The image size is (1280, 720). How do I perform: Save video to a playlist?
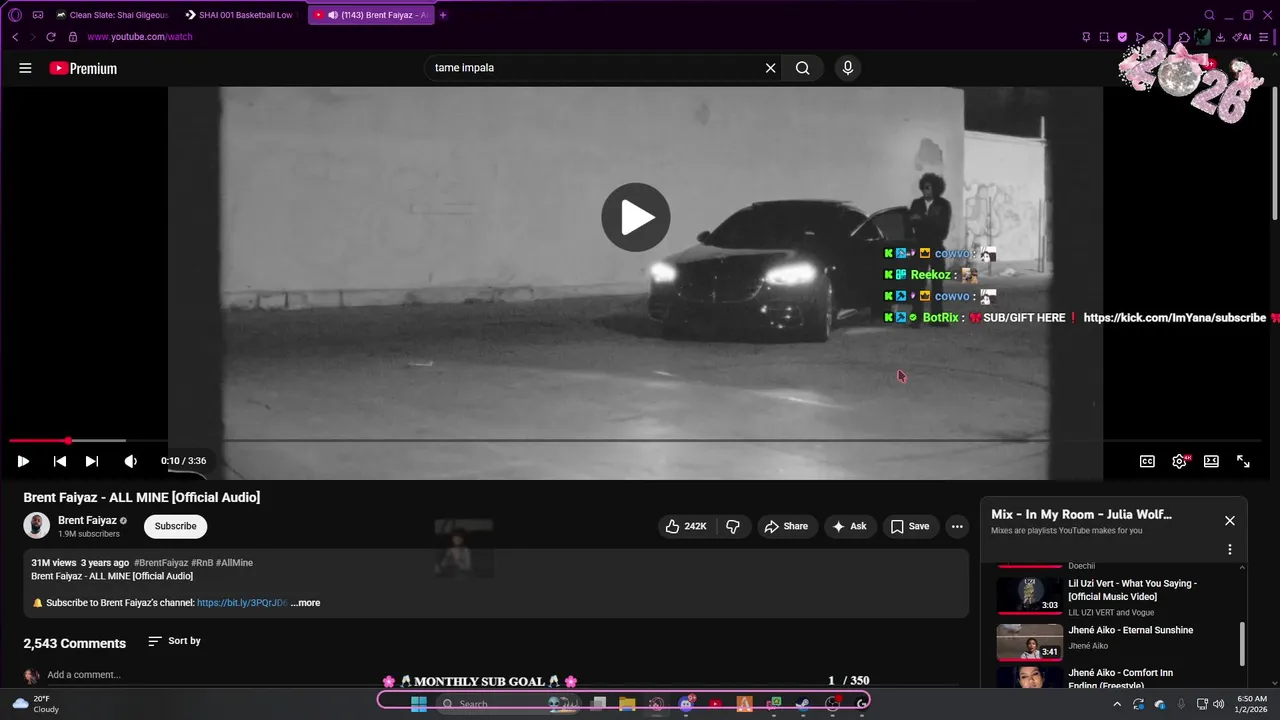pyautogui.click(x=910, y=526)
